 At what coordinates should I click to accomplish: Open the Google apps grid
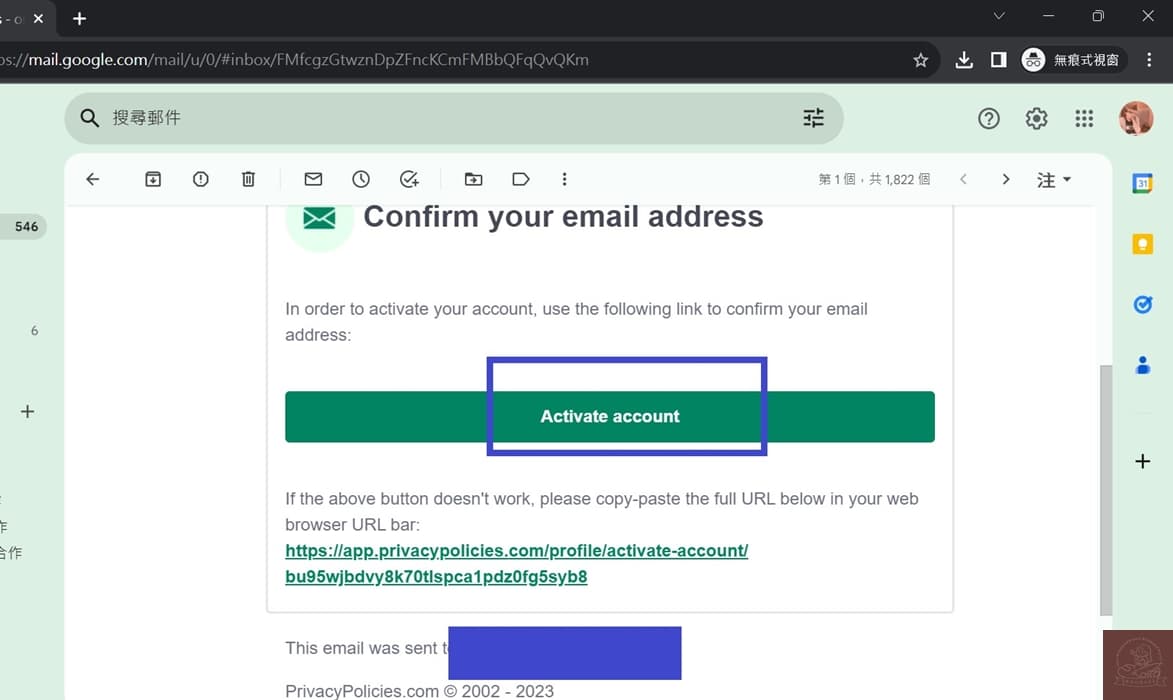click(1084, 119)
